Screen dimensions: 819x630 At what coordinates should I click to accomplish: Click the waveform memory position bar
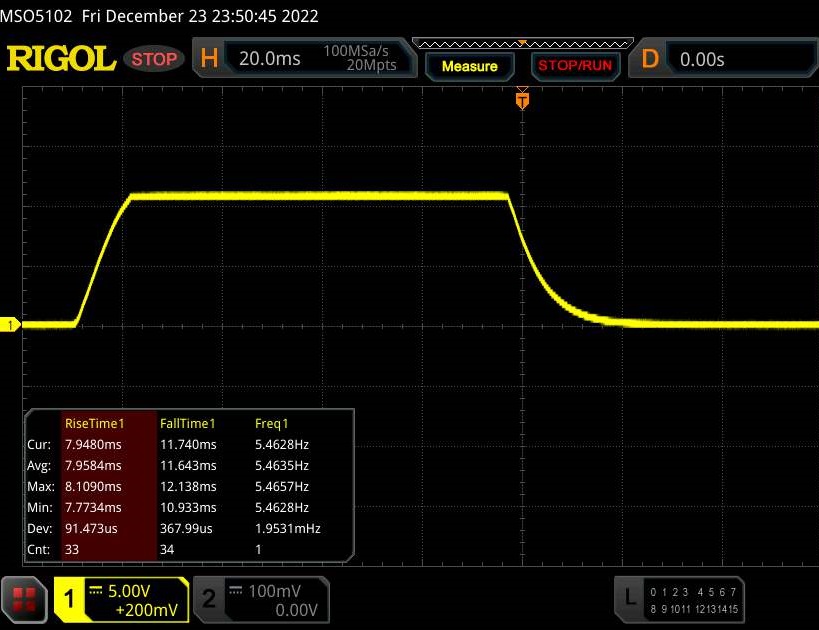[522, 44]
